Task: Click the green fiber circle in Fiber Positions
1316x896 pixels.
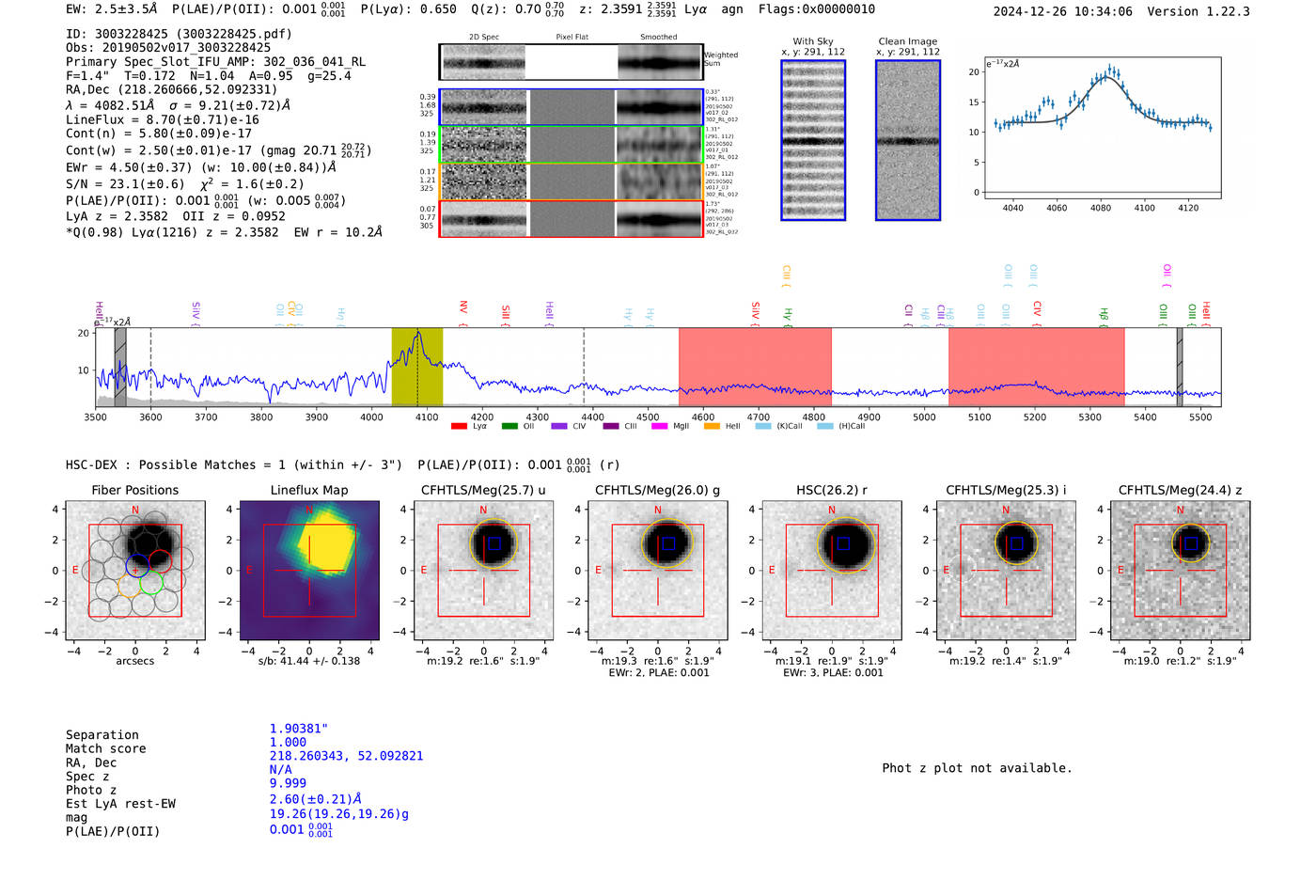Action: tap(151, 583)
